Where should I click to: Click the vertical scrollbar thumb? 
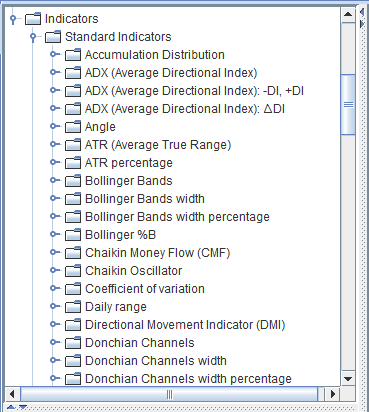pyautogui.click(x=348, y=105)
